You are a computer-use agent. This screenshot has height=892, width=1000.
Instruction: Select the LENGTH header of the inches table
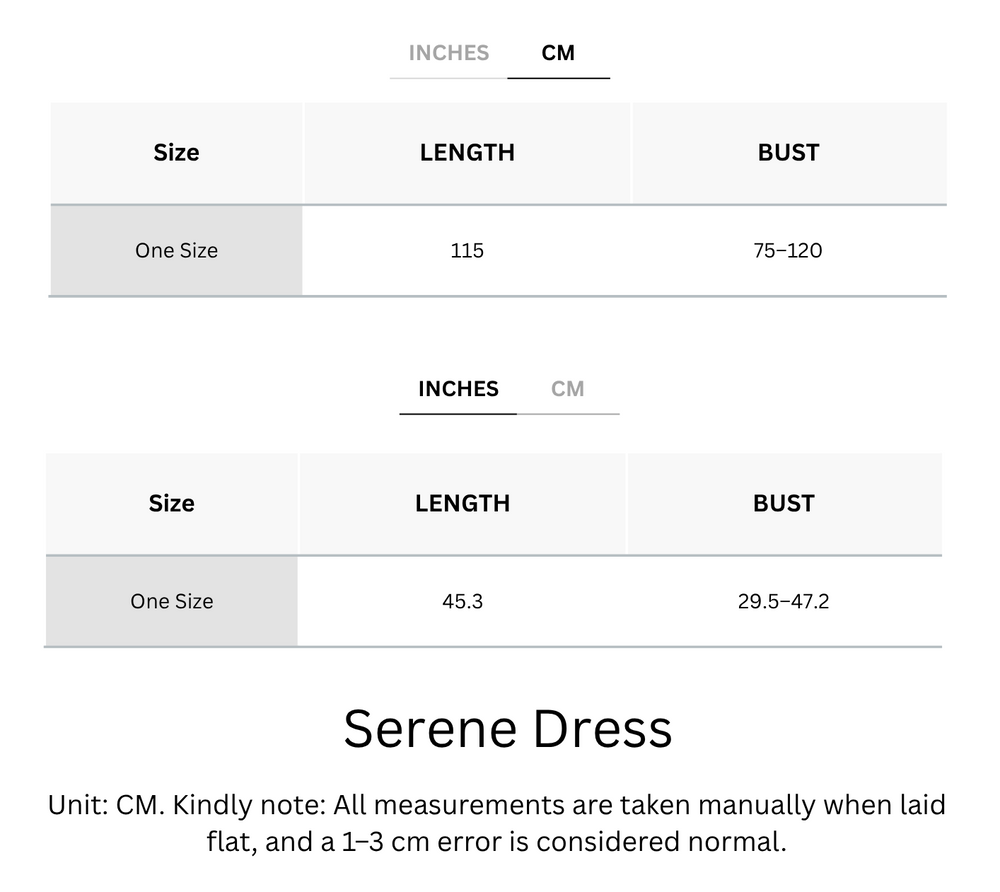point(462,503)
